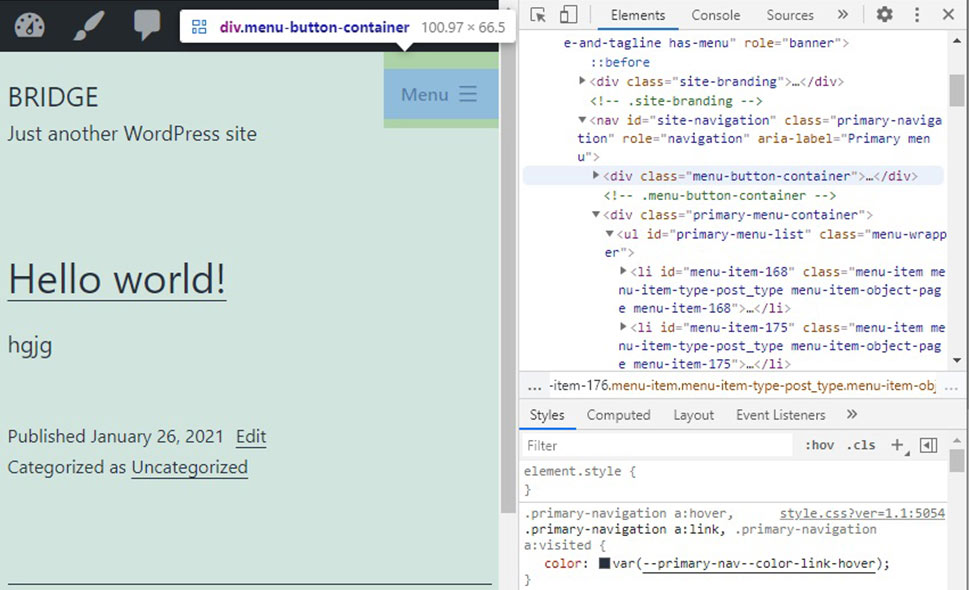
Task: Show more DevTools tabs chevron
Action: coord(842,14)
